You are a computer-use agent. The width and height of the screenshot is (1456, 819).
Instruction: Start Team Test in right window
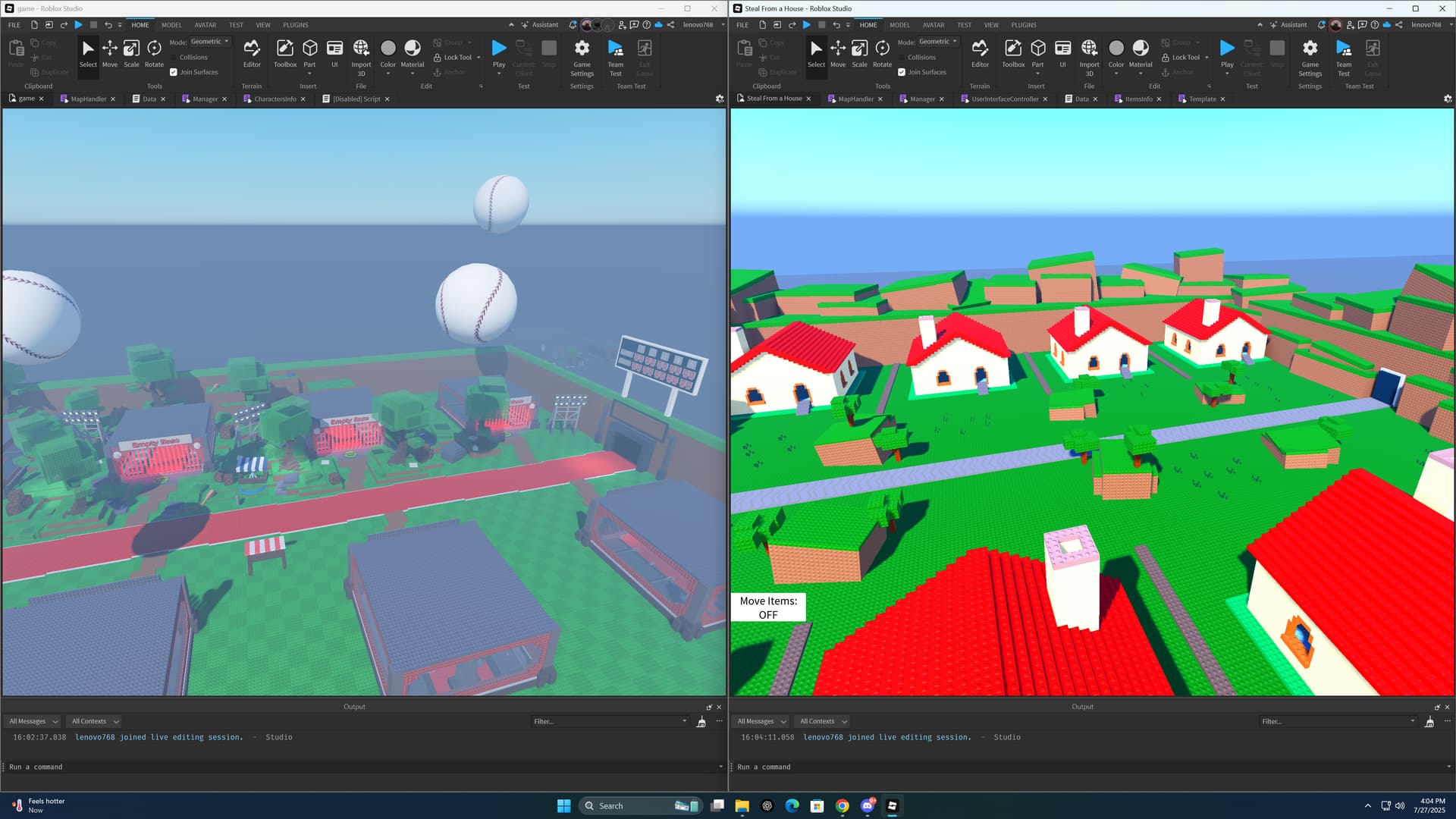click(1343, 55)
